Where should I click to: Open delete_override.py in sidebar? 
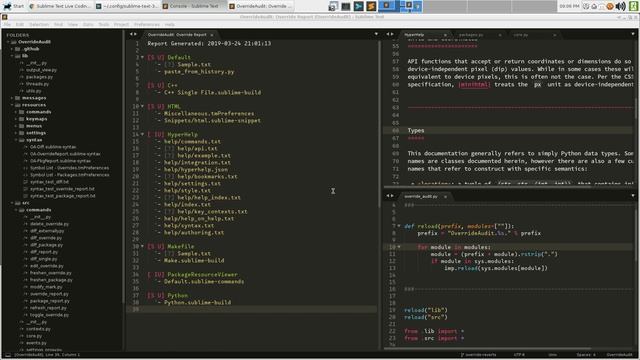(x=49, y=224)
